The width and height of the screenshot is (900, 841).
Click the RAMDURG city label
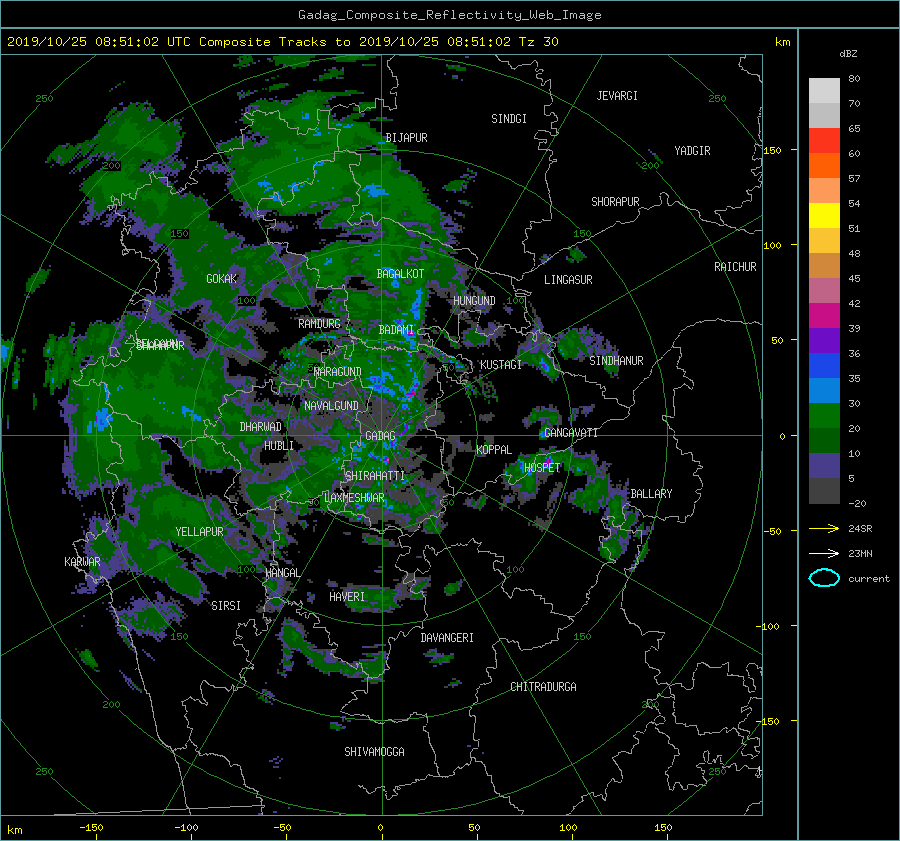(319, 324)
